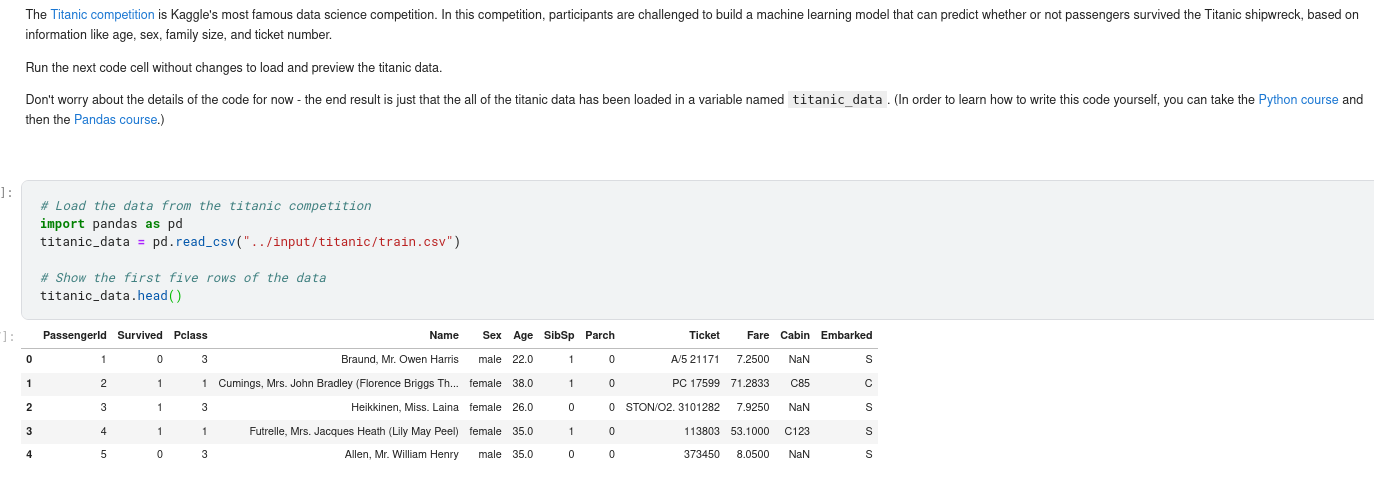Click the import pandas line in code cell

coord(111,224)
